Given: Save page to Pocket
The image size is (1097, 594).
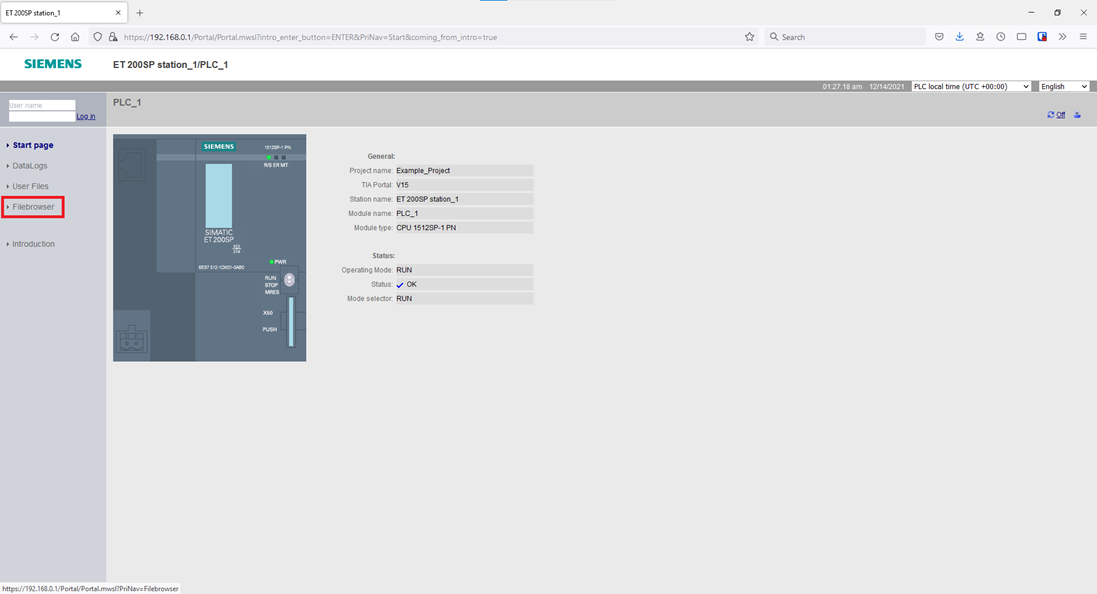Looking at the screenshot, I should [x=939, y=37].
